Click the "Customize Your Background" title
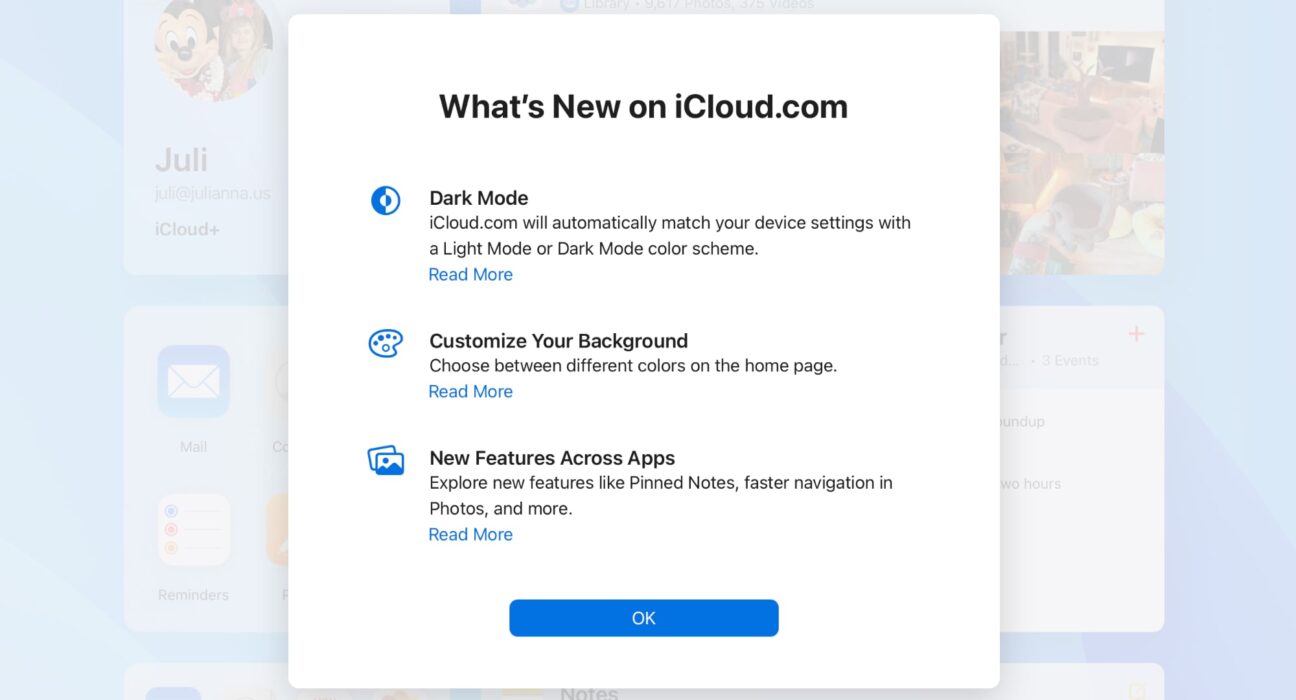This screenshot has width=1296, height=700. click(x=558, y=341)
